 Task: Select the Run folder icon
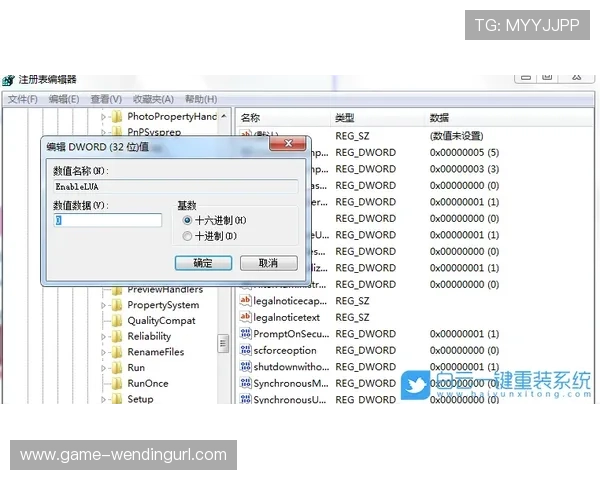(117, 368)
